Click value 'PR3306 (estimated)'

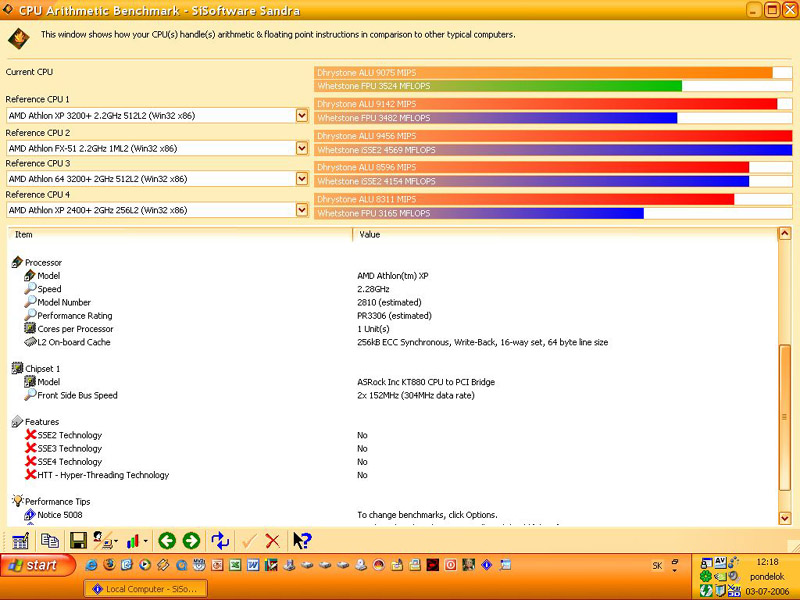tap(394, 315)
